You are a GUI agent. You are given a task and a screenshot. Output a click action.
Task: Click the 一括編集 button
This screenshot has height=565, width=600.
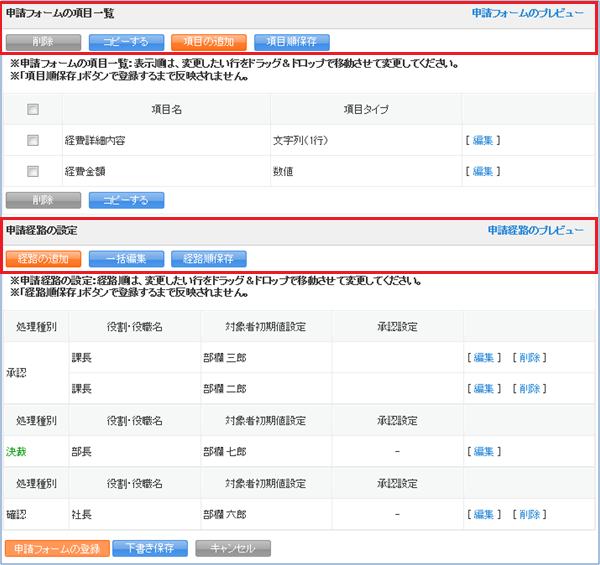click(x=126, y=257)
